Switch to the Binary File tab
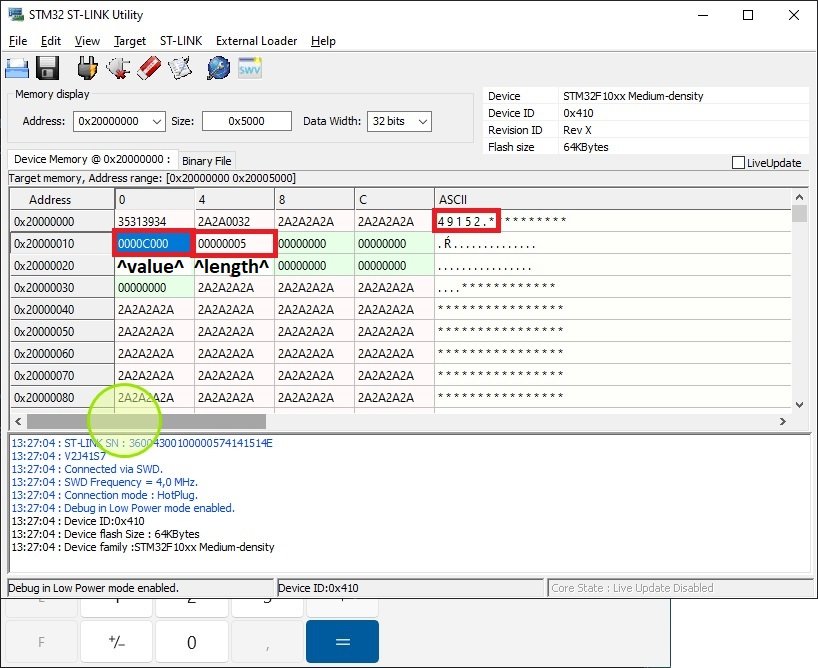Screen dimensions: 818x668 pyautogui.click(x=207, y=161)
